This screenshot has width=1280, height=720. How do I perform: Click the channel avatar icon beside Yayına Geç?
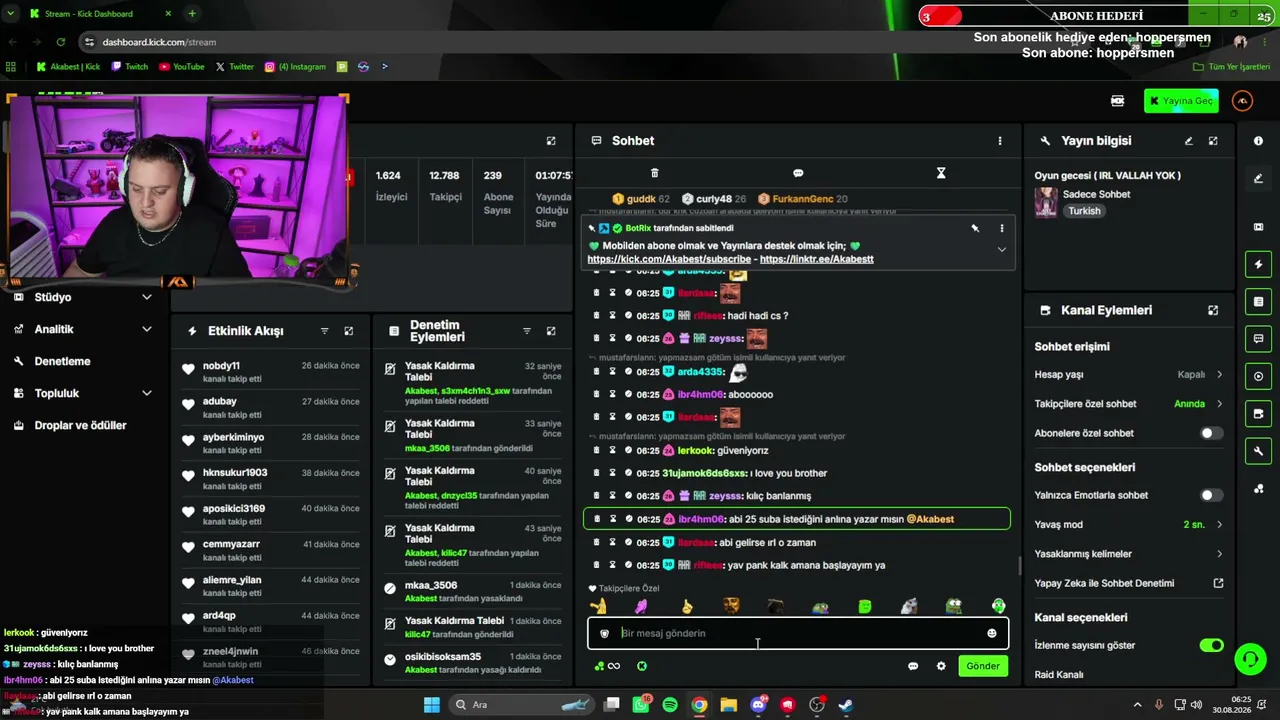(1242, 101)
